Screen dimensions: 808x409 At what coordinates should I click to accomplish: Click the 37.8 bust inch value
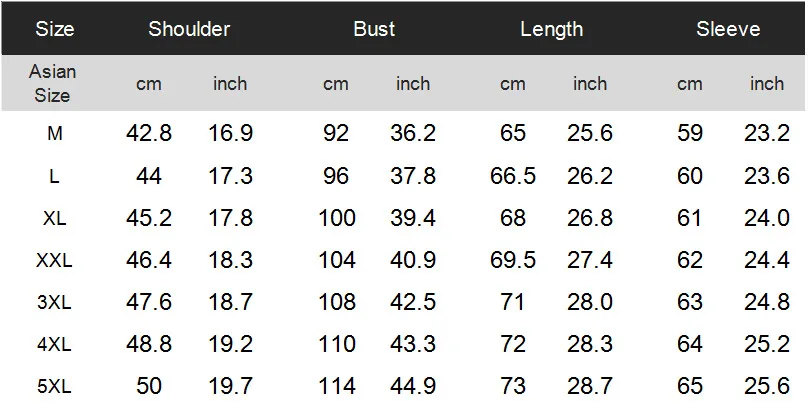click(413, 176)
